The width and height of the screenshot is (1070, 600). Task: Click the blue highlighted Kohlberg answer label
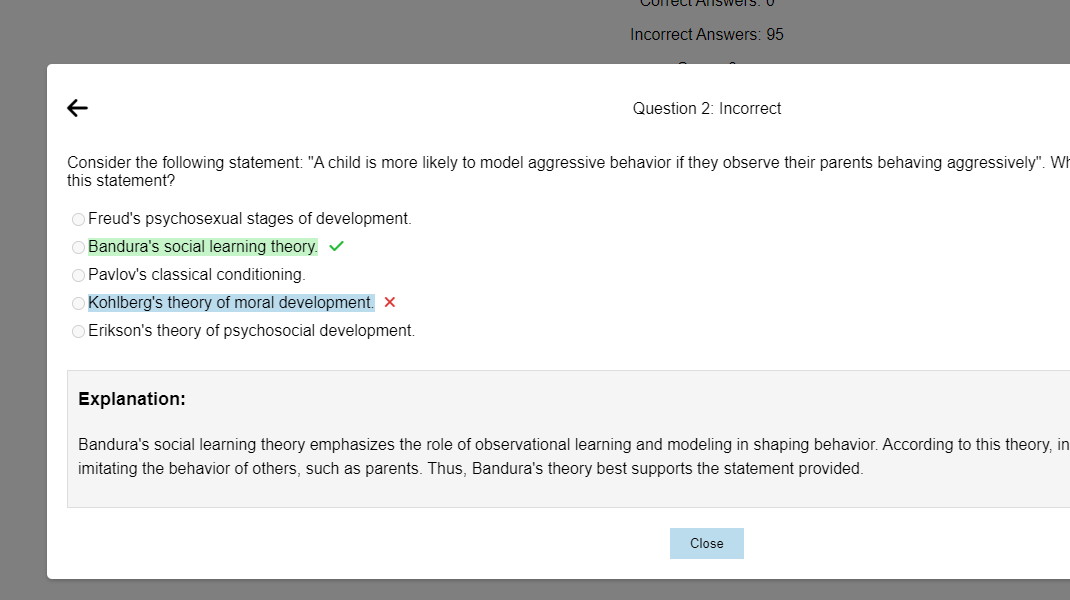[231, 302]
